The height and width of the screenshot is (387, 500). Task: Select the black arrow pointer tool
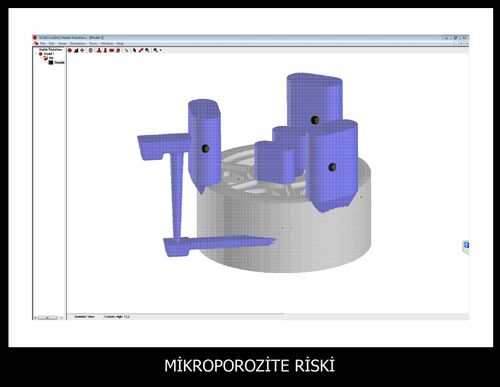[134, 50]
